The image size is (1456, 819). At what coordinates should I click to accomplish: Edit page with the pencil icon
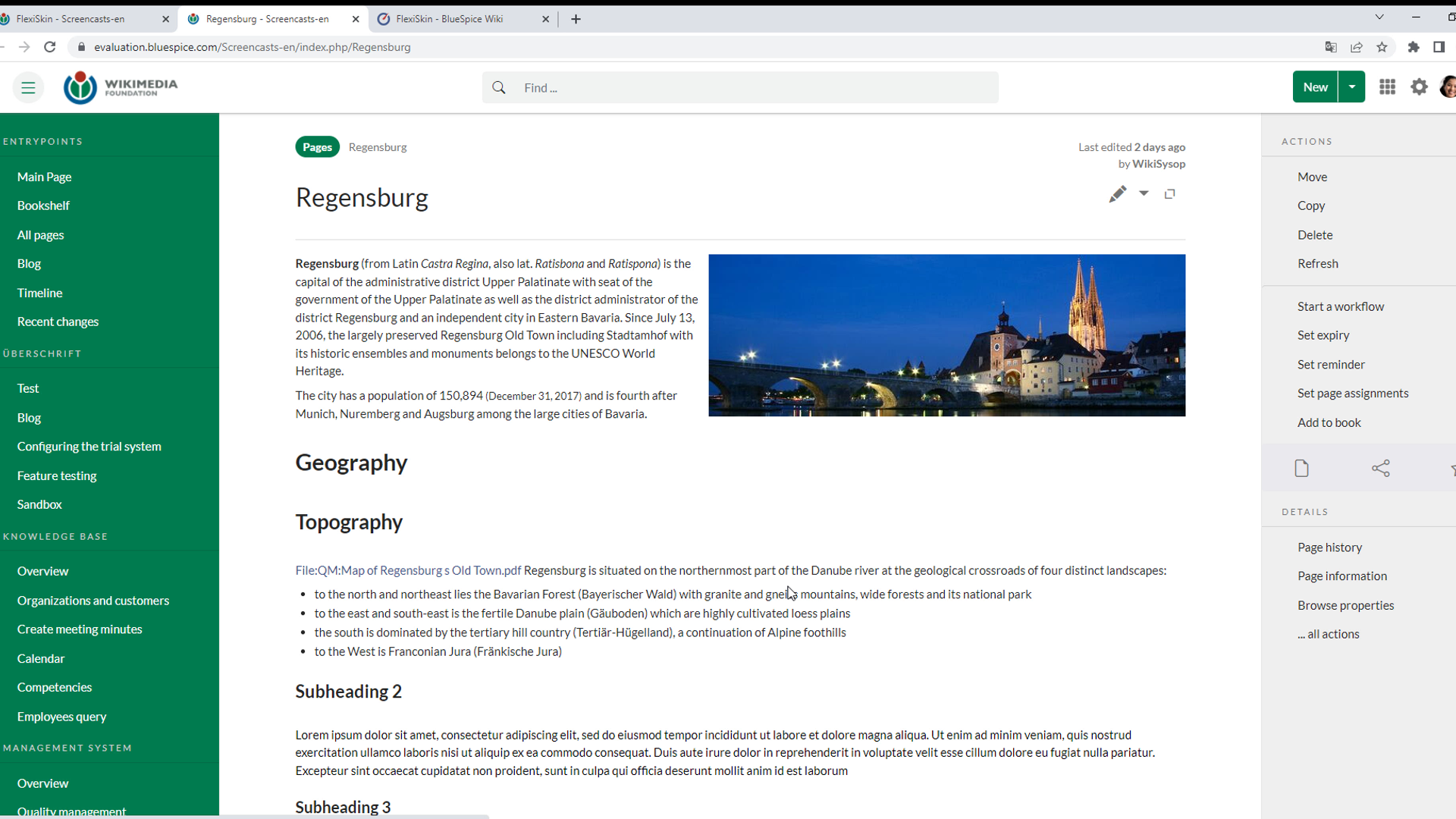(1117, 194)
